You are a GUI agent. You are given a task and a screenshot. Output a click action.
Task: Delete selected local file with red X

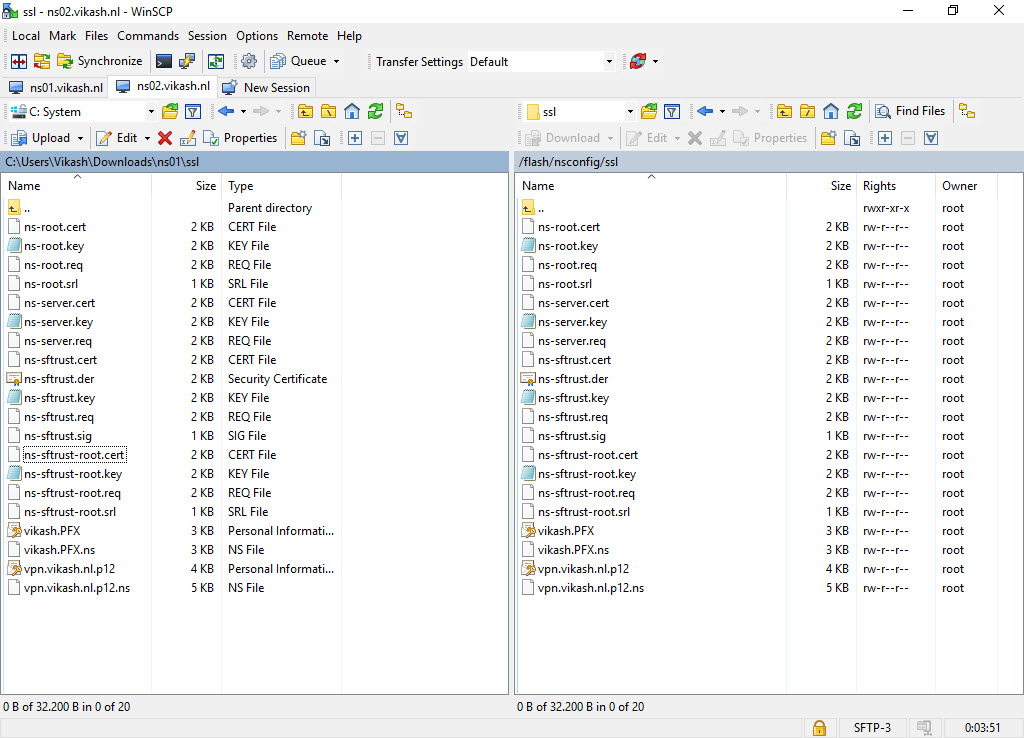pos(165,138)
